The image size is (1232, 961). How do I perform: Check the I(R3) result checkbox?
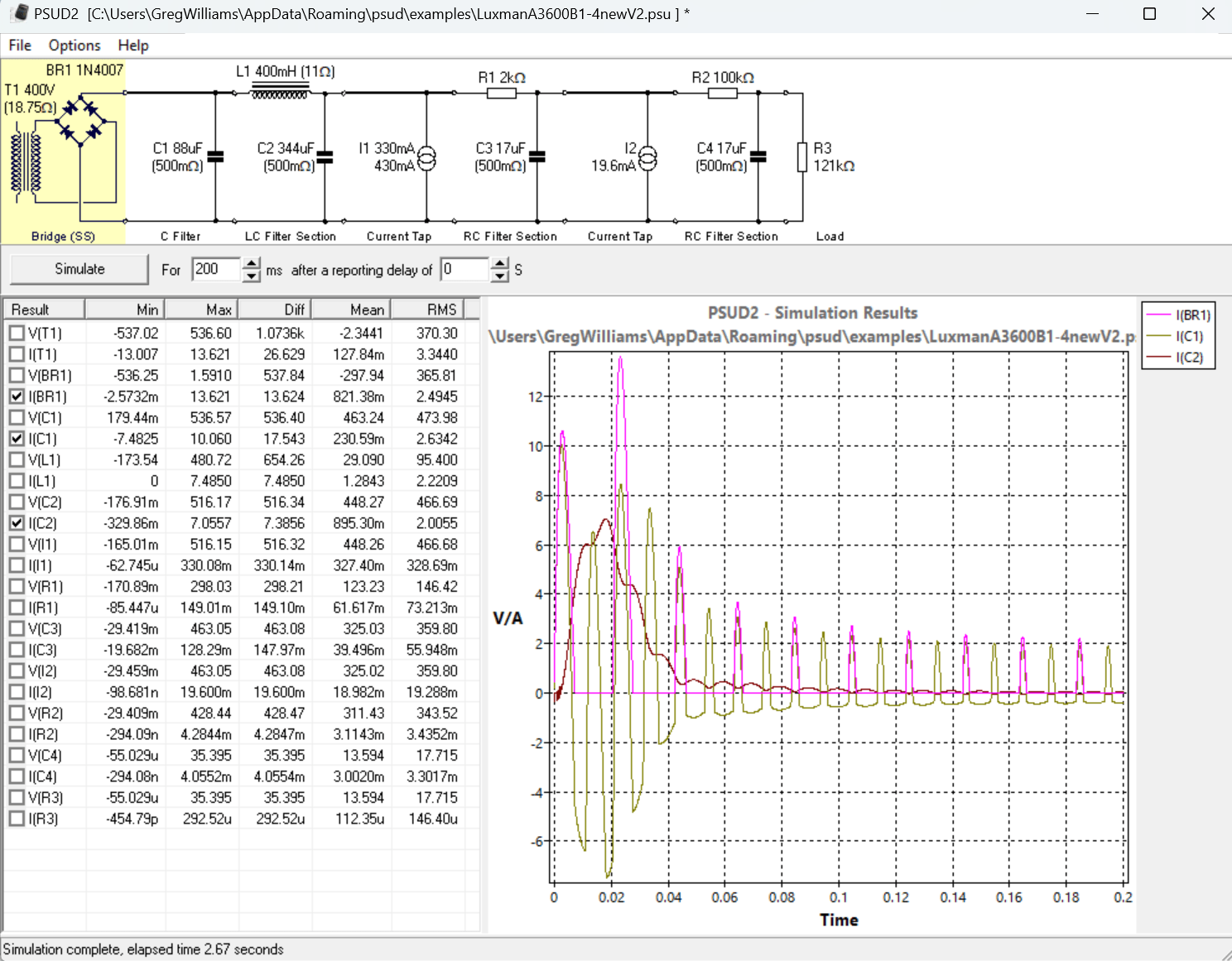[x=17, y=819]
